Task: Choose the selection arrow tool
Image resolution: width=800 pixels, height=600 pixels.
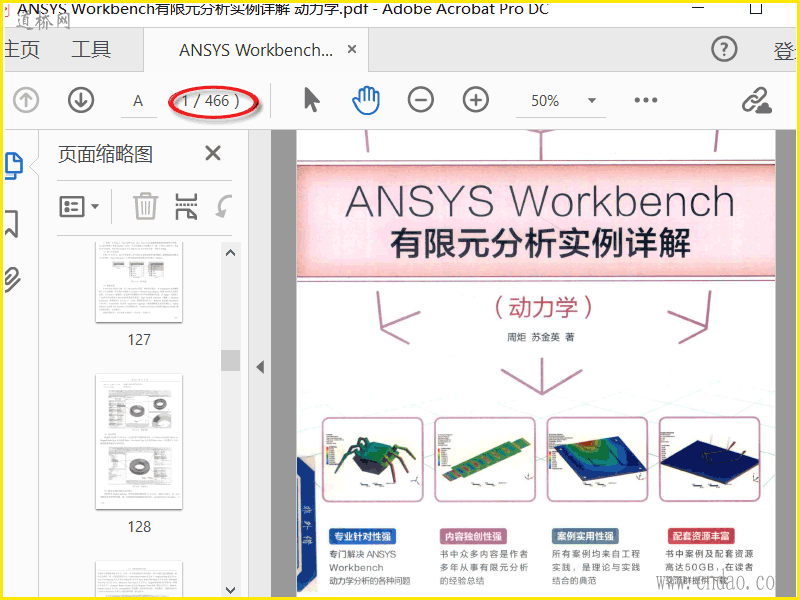Action: 311,100
